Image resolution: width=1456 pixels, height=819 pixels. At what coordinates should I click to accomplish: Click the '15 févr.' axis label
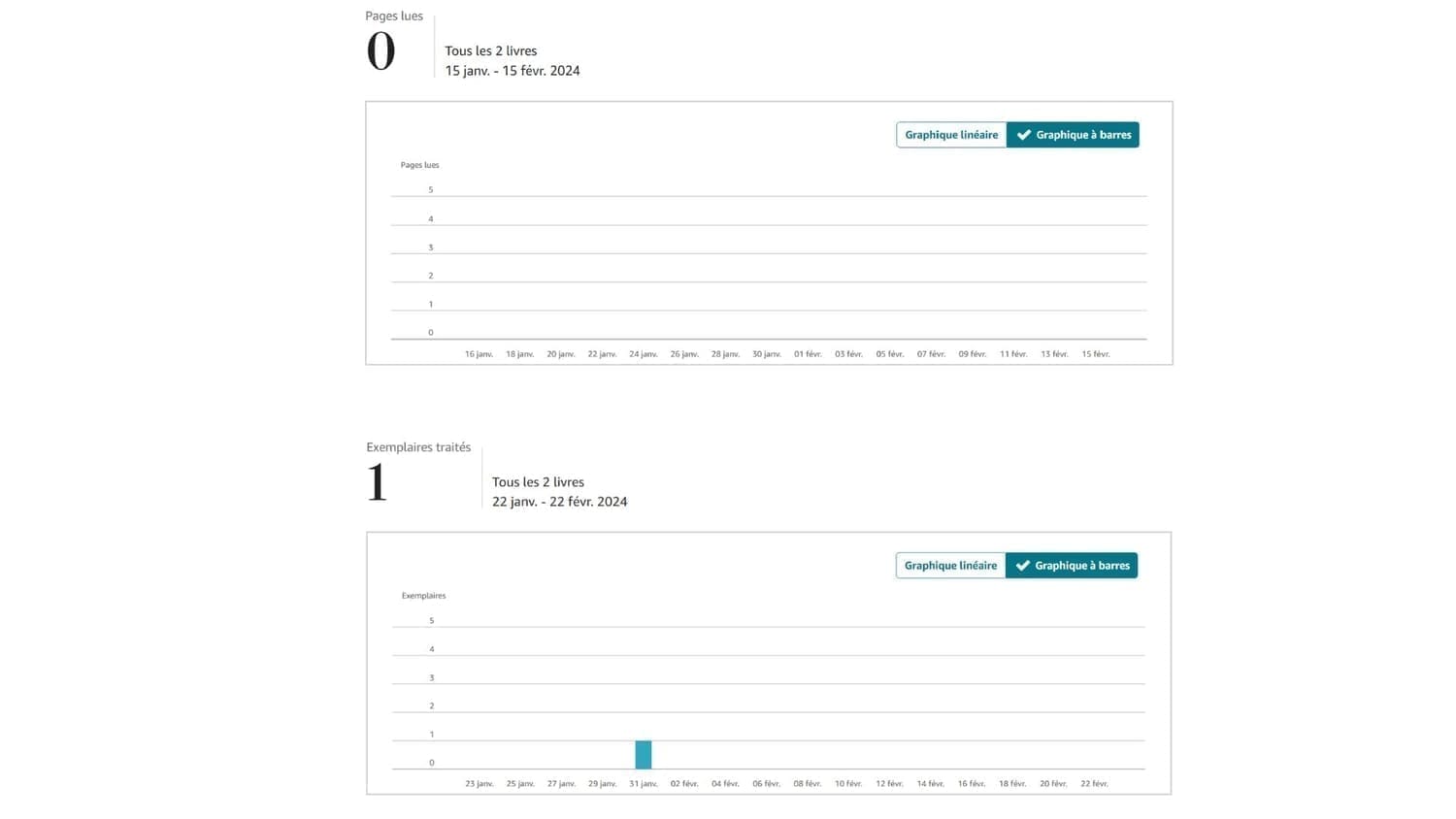click(1096, 354)
